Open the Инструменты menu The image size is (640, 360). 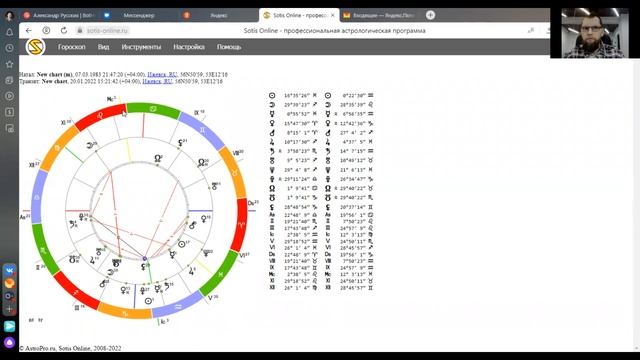[x=141, y=47]
